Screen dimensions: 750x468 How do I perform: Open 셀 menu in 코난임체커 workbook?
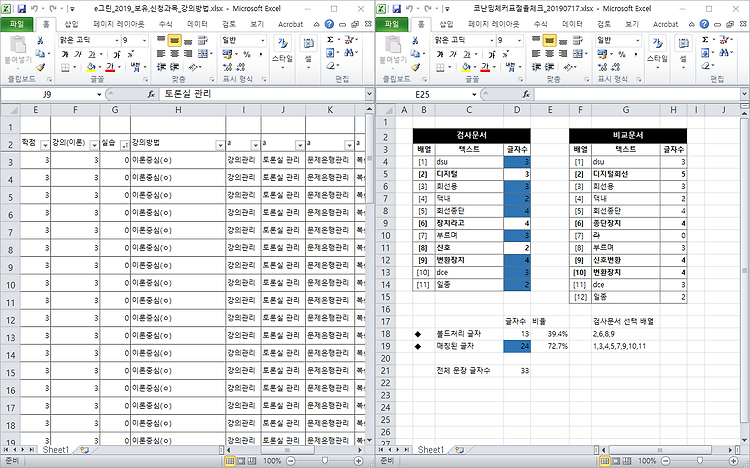[x=683, y=54]
